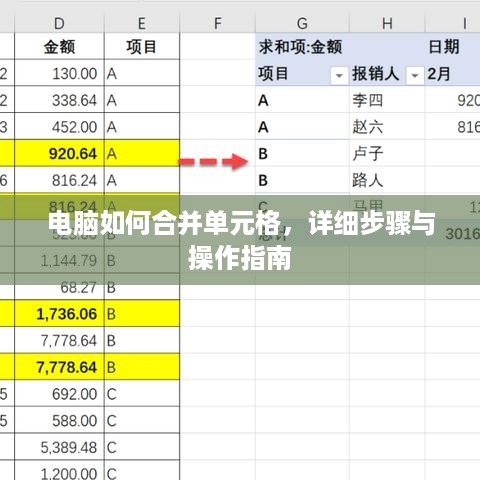Select column E cell C beside 5,389.48

pos(142,447)
